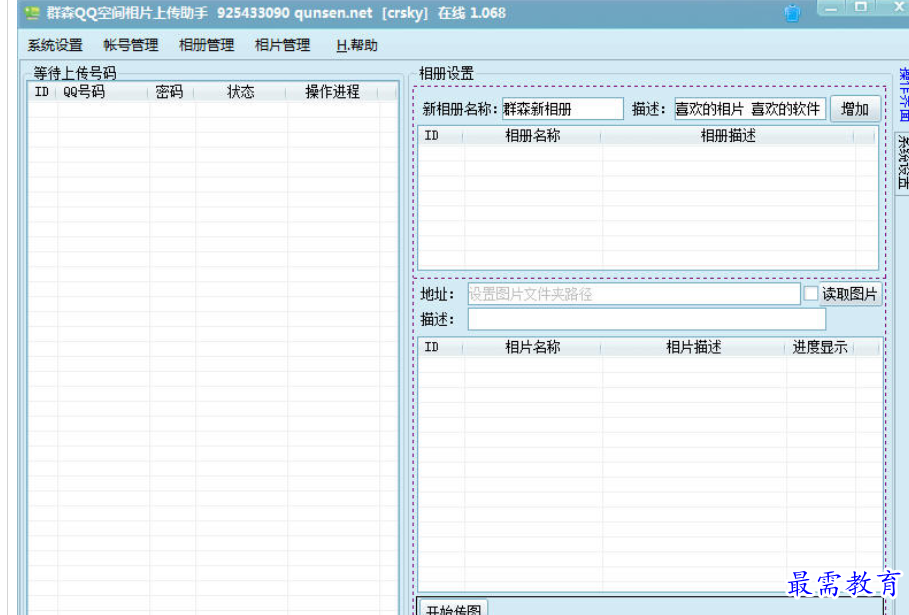Image resolution: width=909 pixels, height=615 pixels.
Task: Maximize the application window
Action: pyautogui.click(x=861, y=7)
